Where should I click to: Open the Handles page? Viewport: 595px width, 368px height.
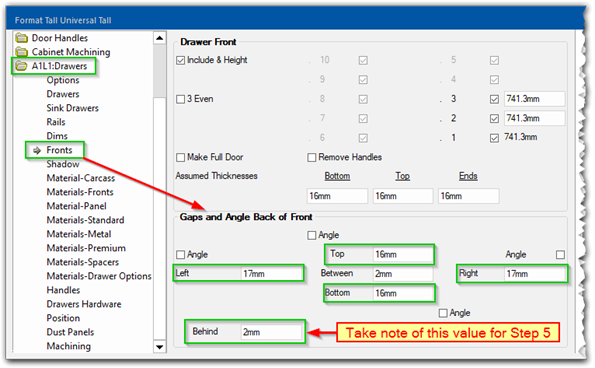pyautogui.click(x=63, y=290)
